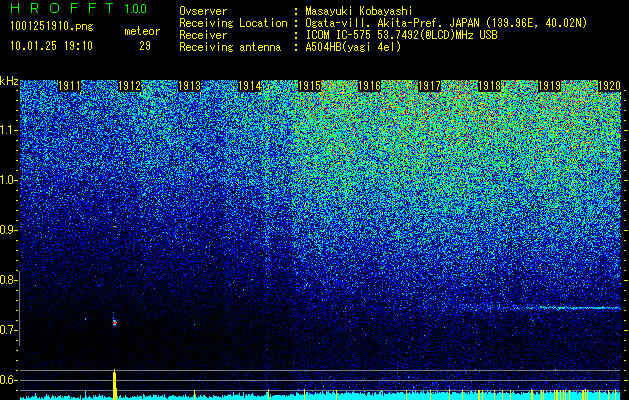629x400 pixels.
Task: Click the 1919 time marker
Action: point(549,86)
